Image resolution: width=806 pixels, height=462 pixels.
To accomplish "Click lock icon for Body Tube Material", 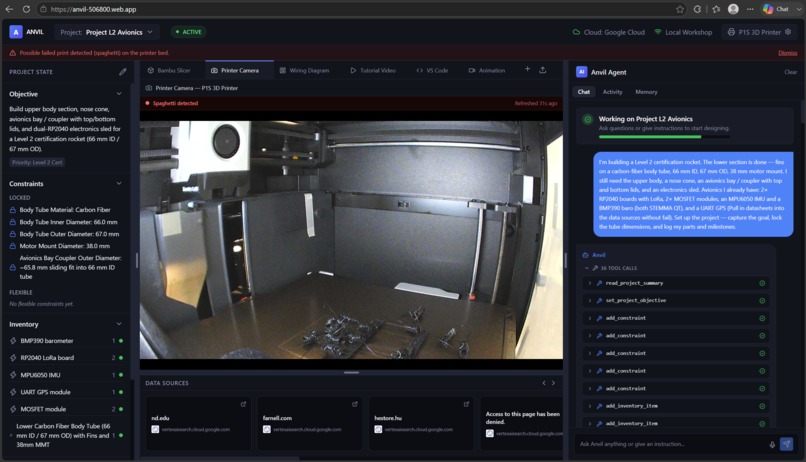I will click(13, 210).
